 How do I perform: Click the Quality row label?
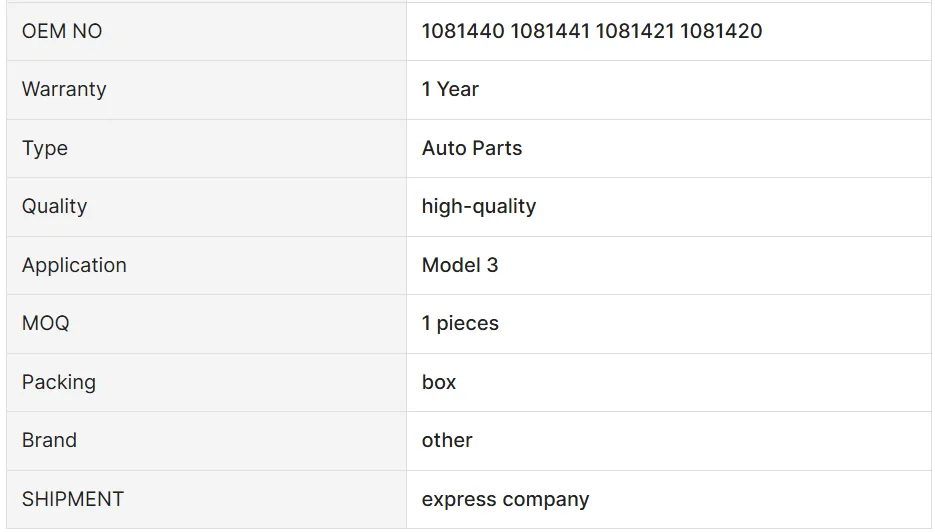[54, 206]
